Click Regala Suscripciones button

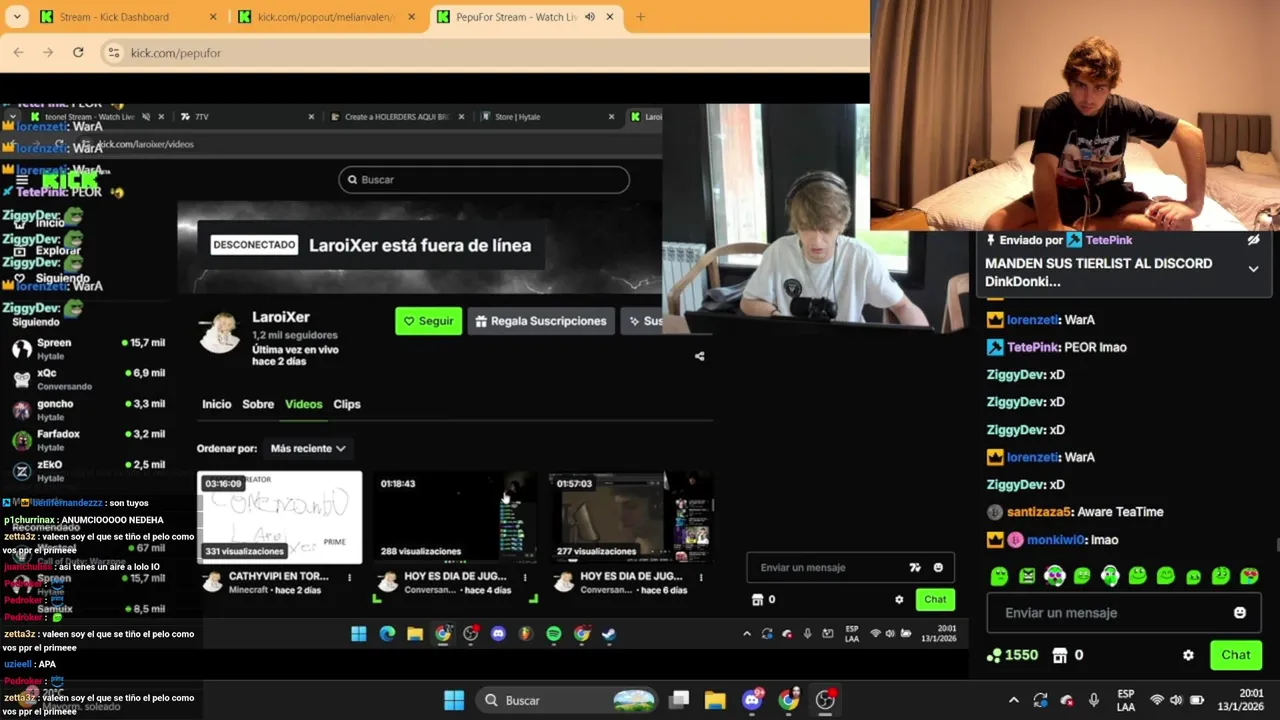point(541,321)
